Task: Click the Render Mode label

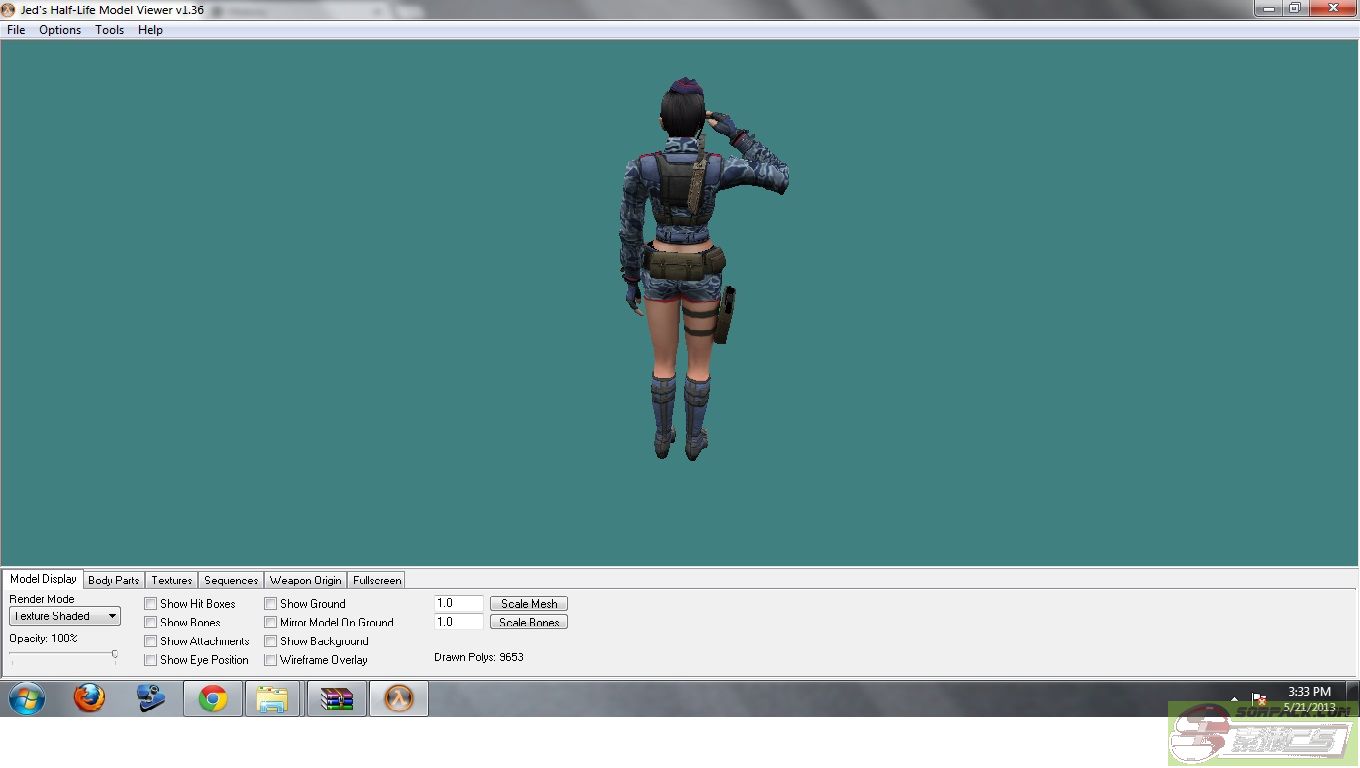Action: click(x=42, y=599)
